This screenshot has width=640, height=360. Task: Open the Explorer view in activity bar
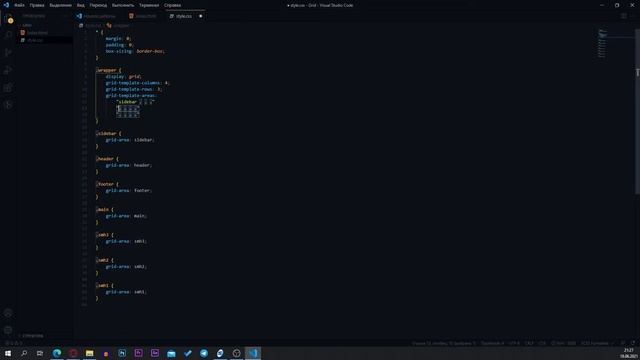(x=8, y=18)
